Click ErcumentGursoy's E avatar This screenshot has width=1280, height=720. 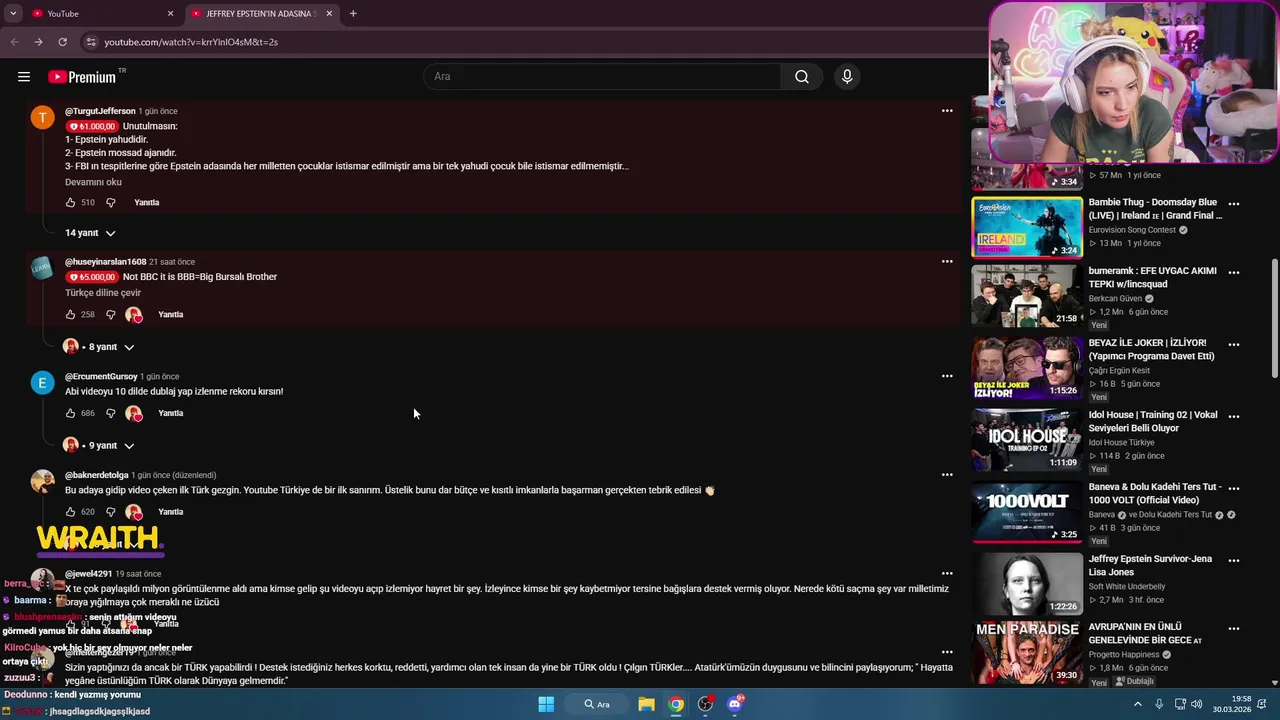click(x=42, y=383)
